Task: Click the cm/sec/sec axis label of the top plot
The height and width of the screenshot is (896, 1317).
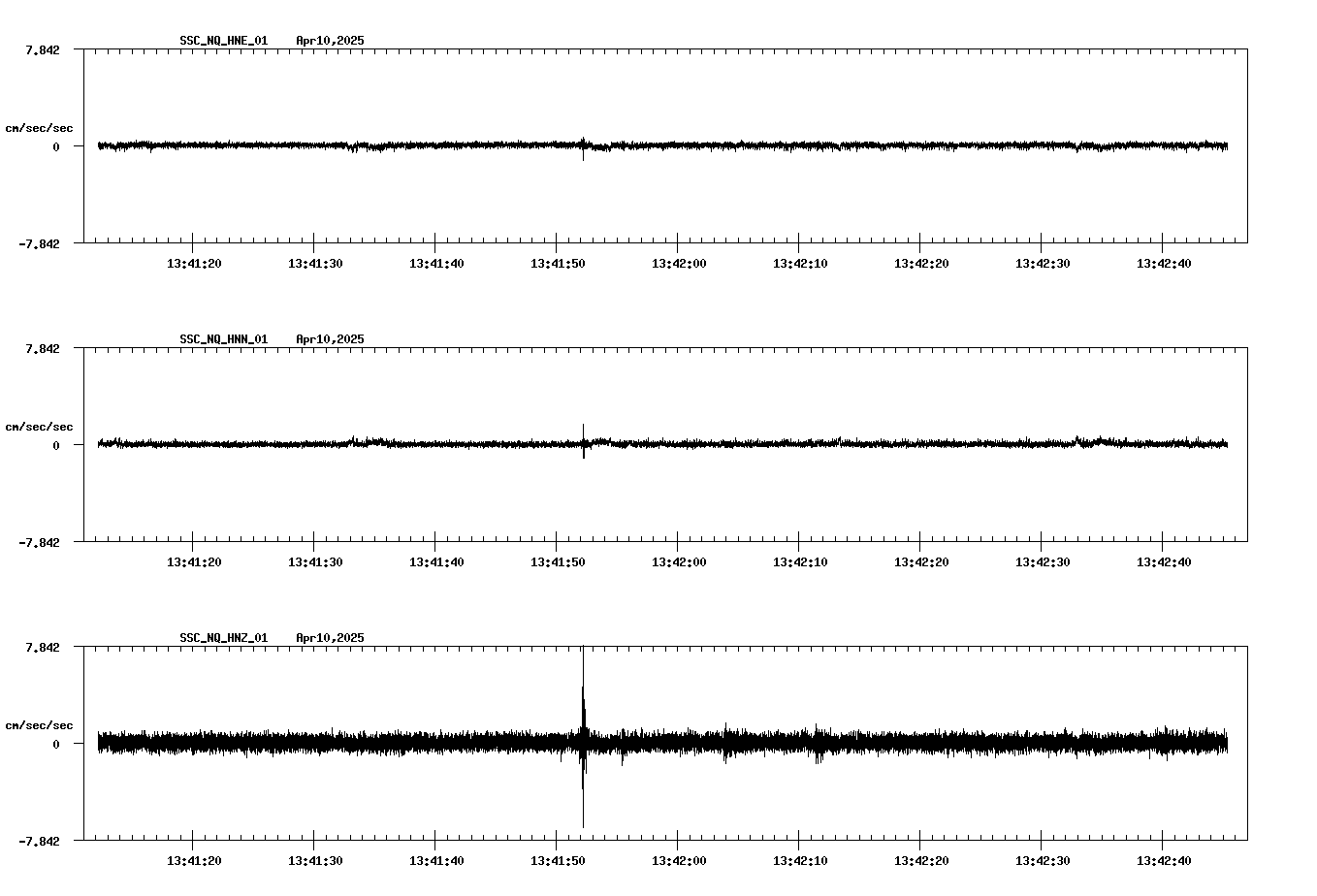Action: (x=39, y=127)
